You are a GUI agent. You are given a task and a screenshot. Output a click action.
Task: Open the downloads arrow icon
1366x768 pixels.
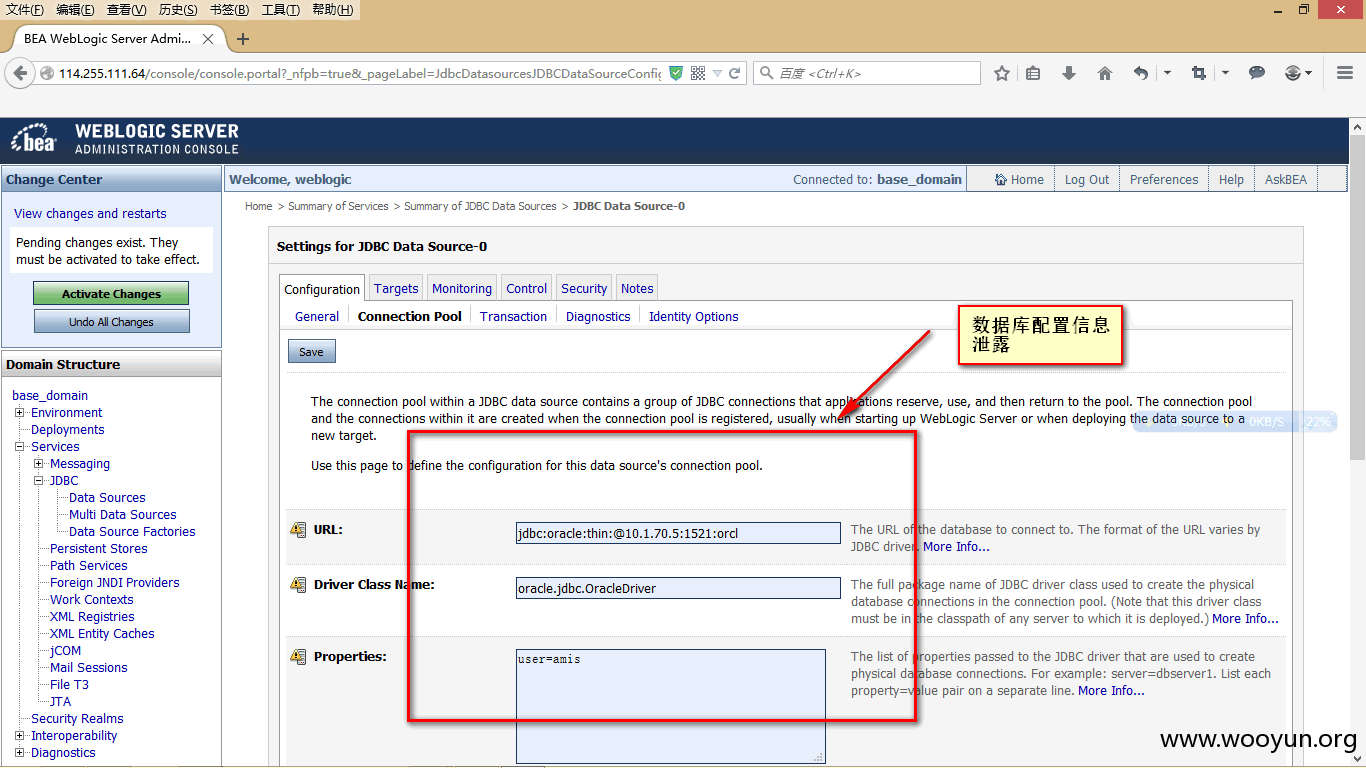[1069, 73]
